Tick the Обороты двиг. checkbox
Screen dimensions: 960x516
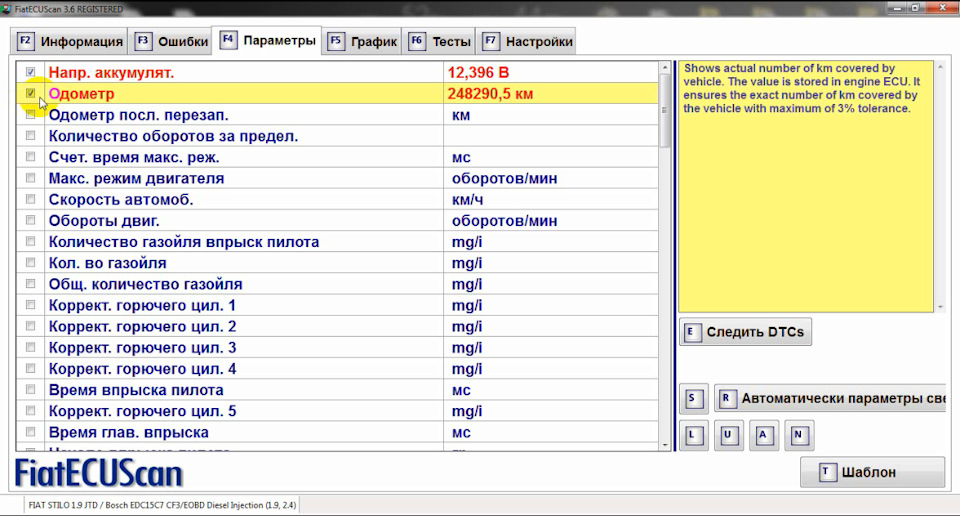(31, 220)
